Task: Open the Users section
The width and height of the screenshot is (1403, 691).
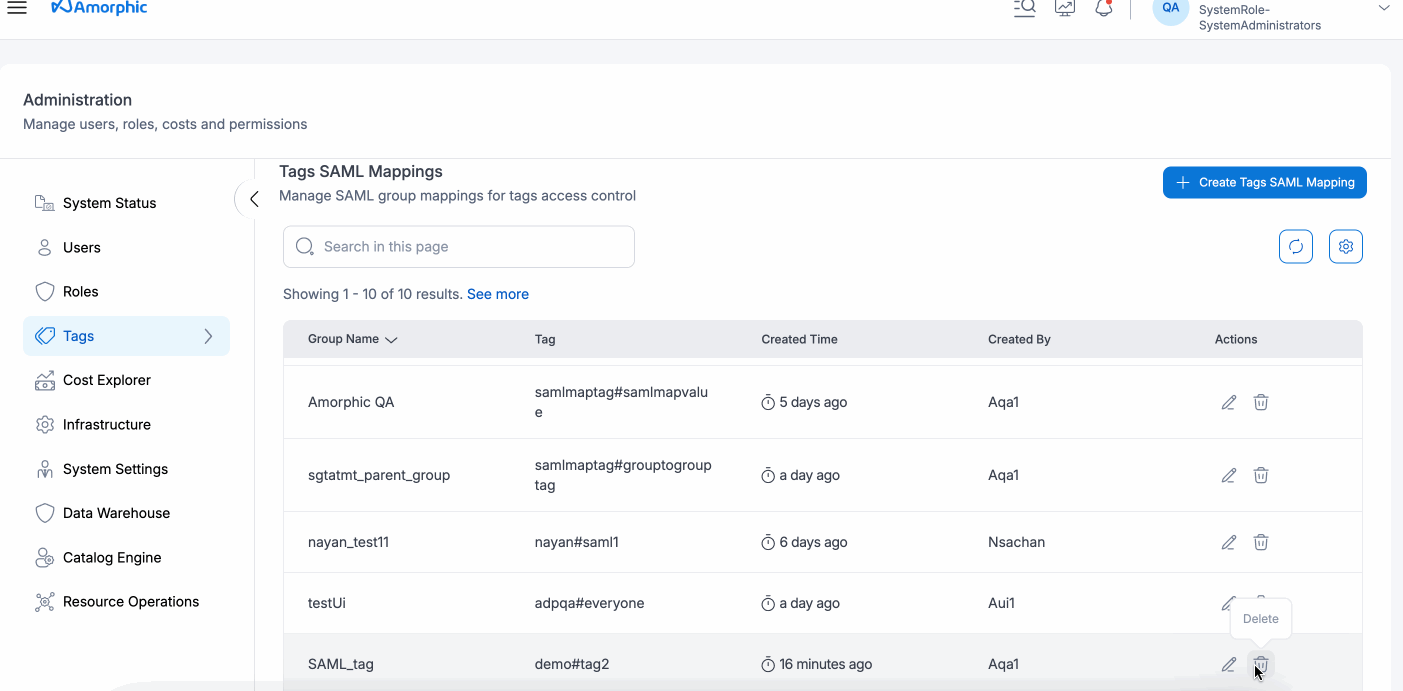Action: click(82, 247)
